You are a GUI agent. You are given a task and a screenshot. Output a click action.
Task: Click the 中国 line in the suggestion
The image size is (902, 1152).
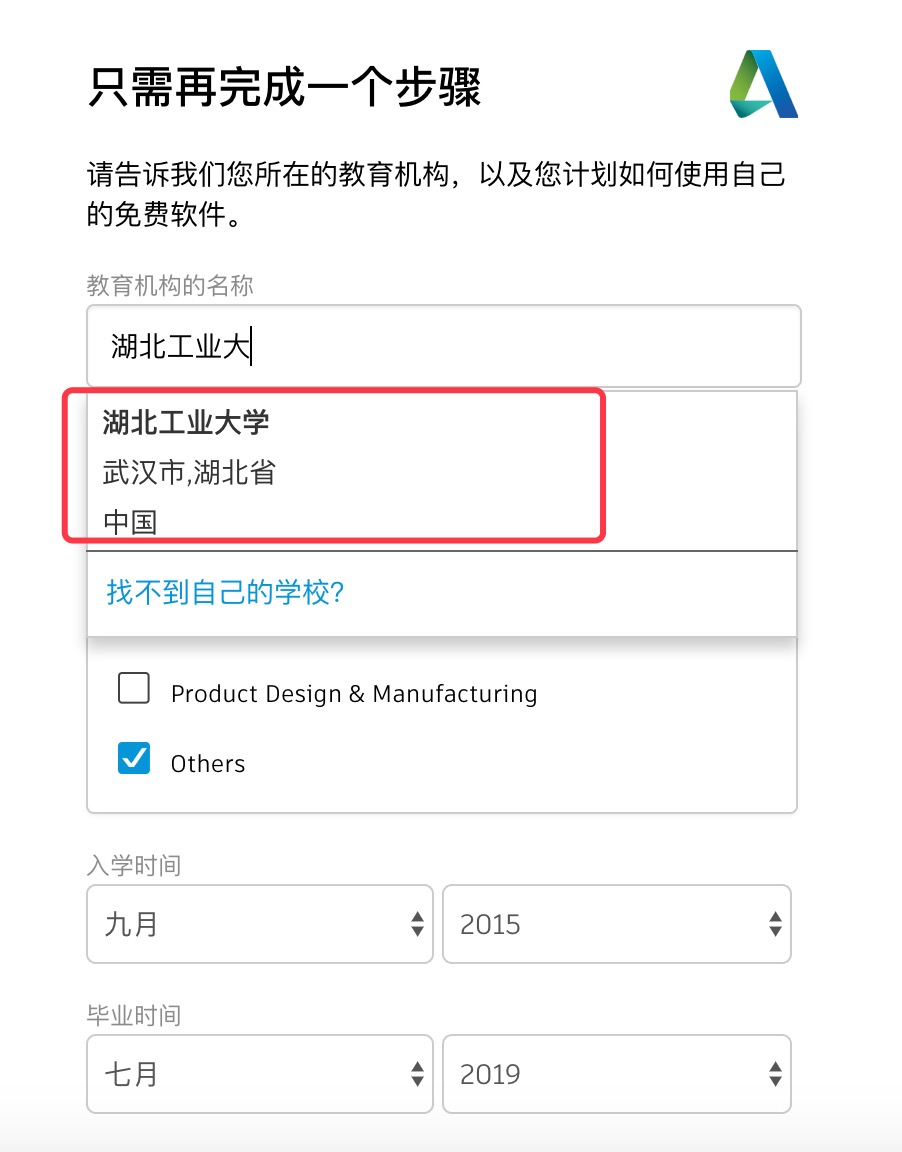click(x=130, y=521)
